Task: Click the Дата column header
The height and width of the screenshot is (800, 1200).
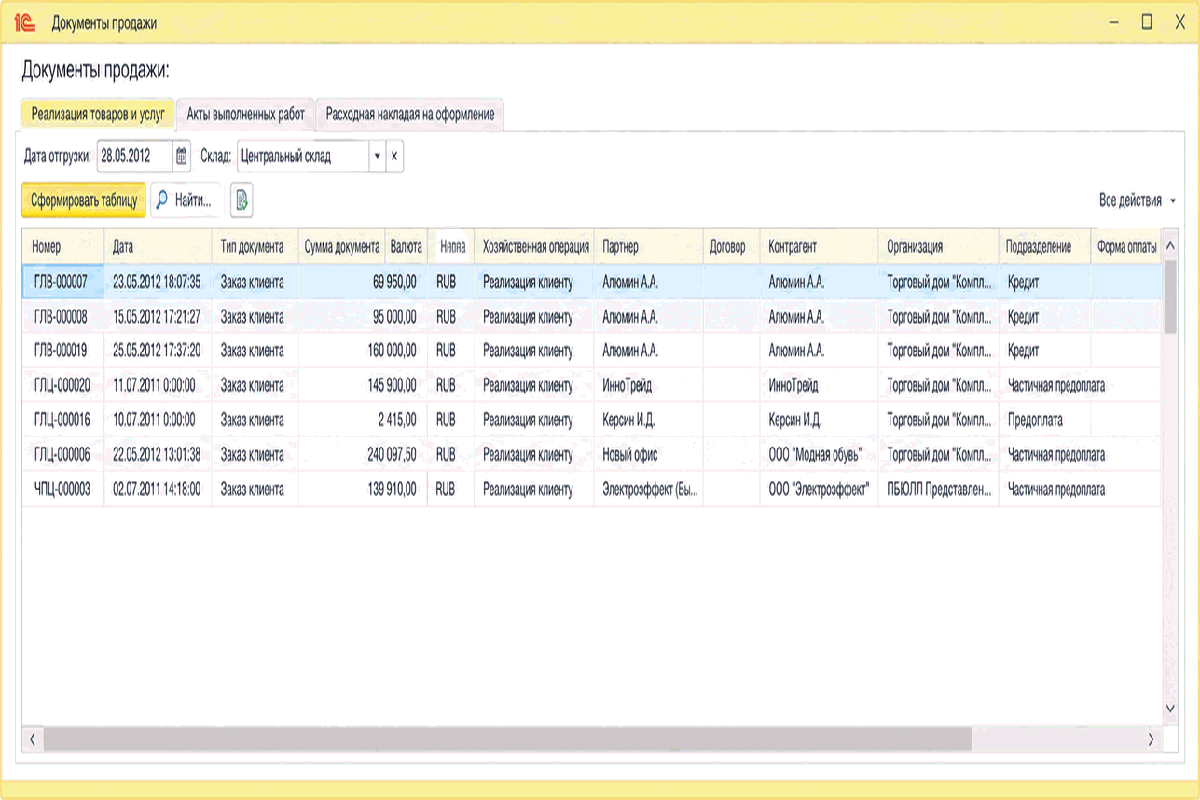Action: point(158,246)
